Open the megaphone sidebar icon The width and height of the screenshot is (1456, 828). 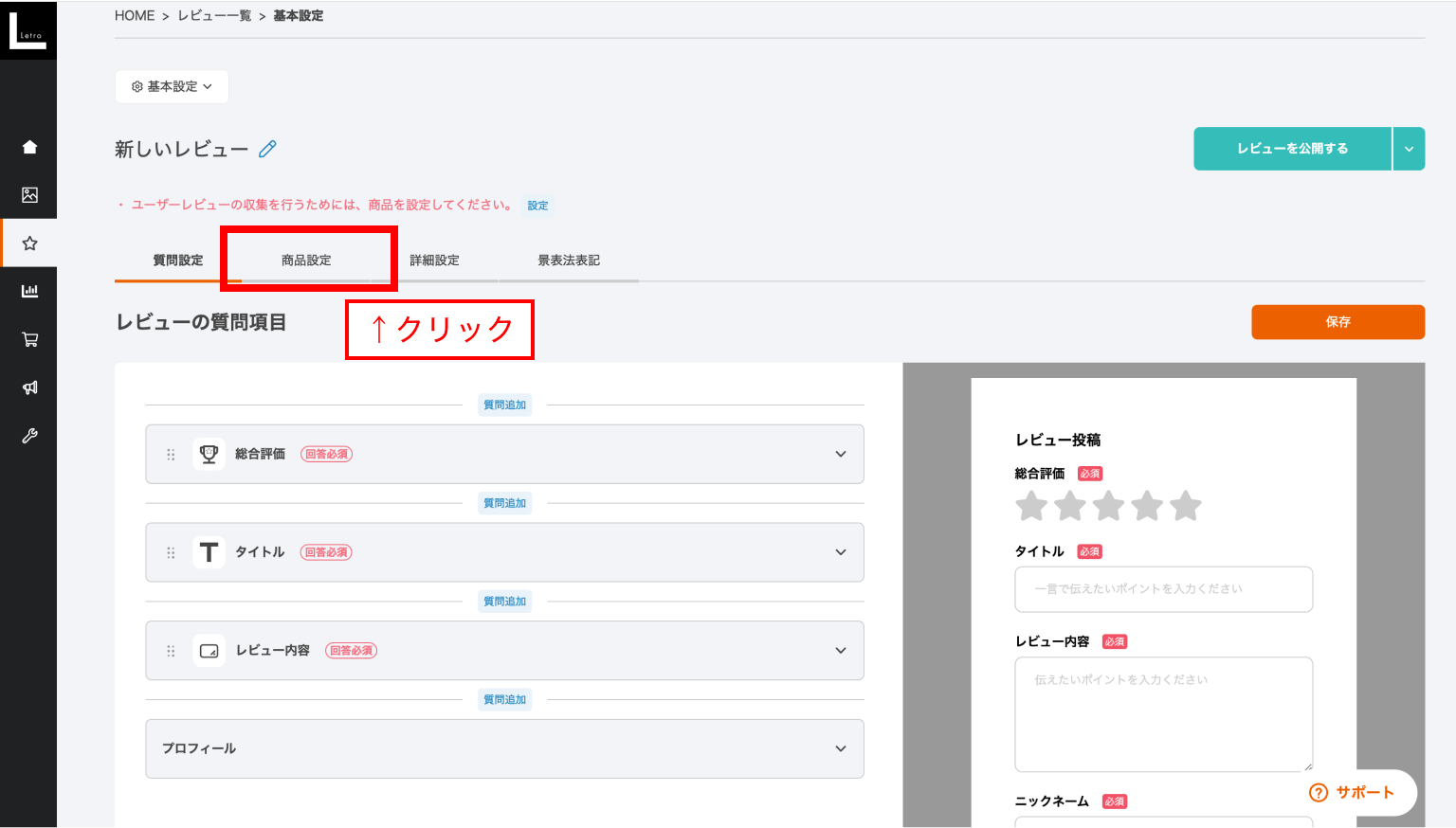click(x=29, y=387)
